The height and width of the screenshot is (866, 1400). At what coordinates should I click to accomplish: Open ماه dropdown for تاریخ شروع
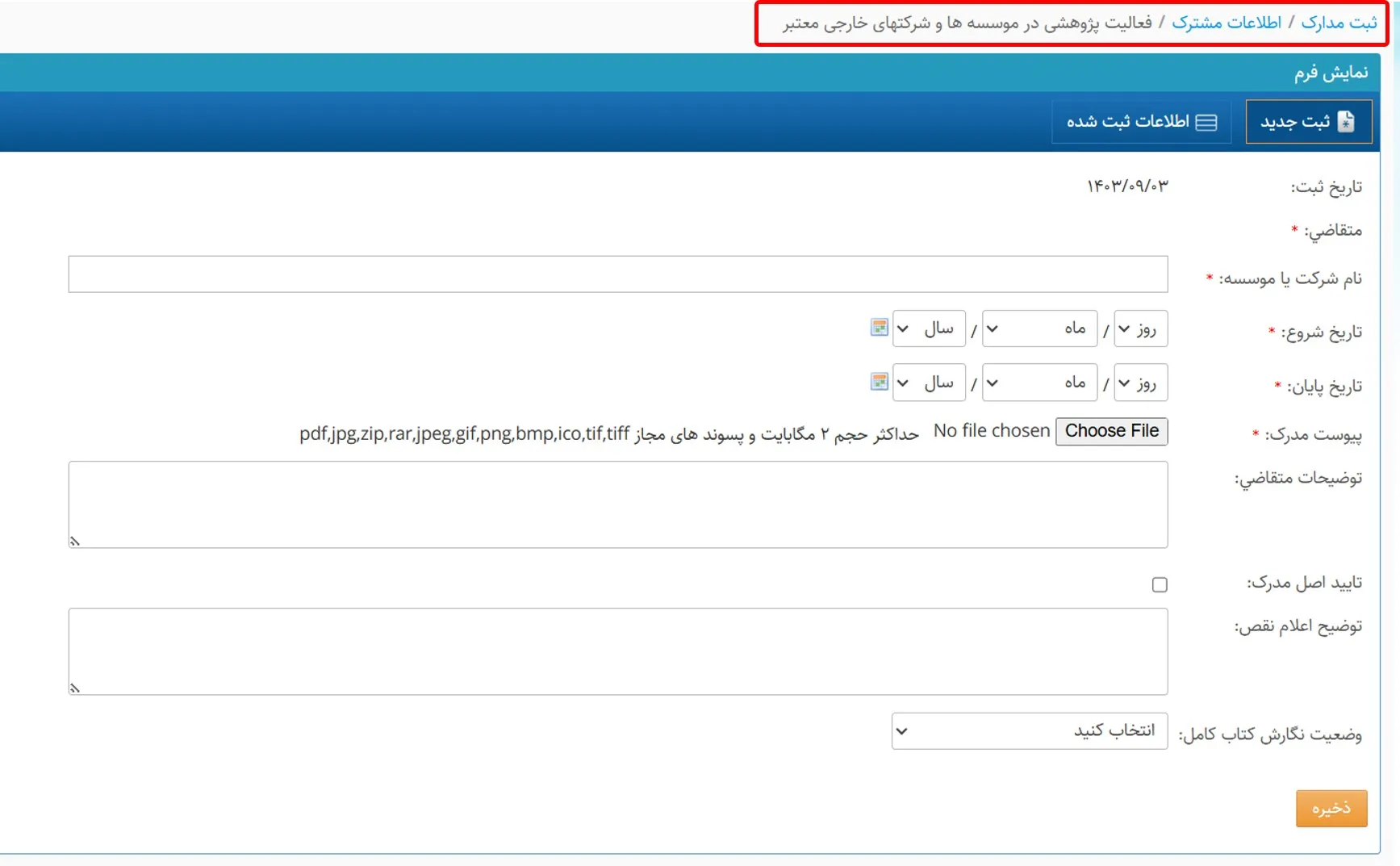pos(1039,328)
